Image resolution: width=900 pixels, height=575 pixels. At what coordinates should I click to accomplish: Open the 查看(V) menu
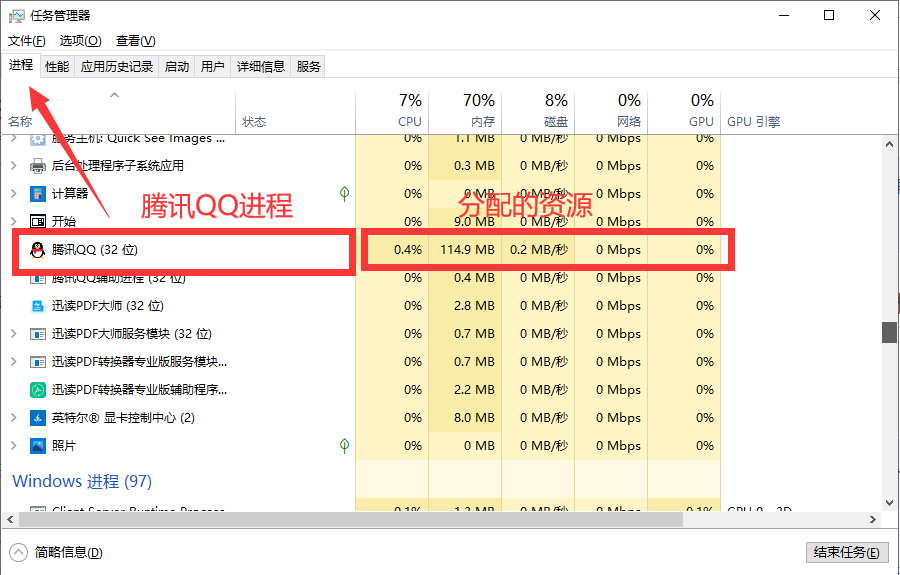pos(135,41)
